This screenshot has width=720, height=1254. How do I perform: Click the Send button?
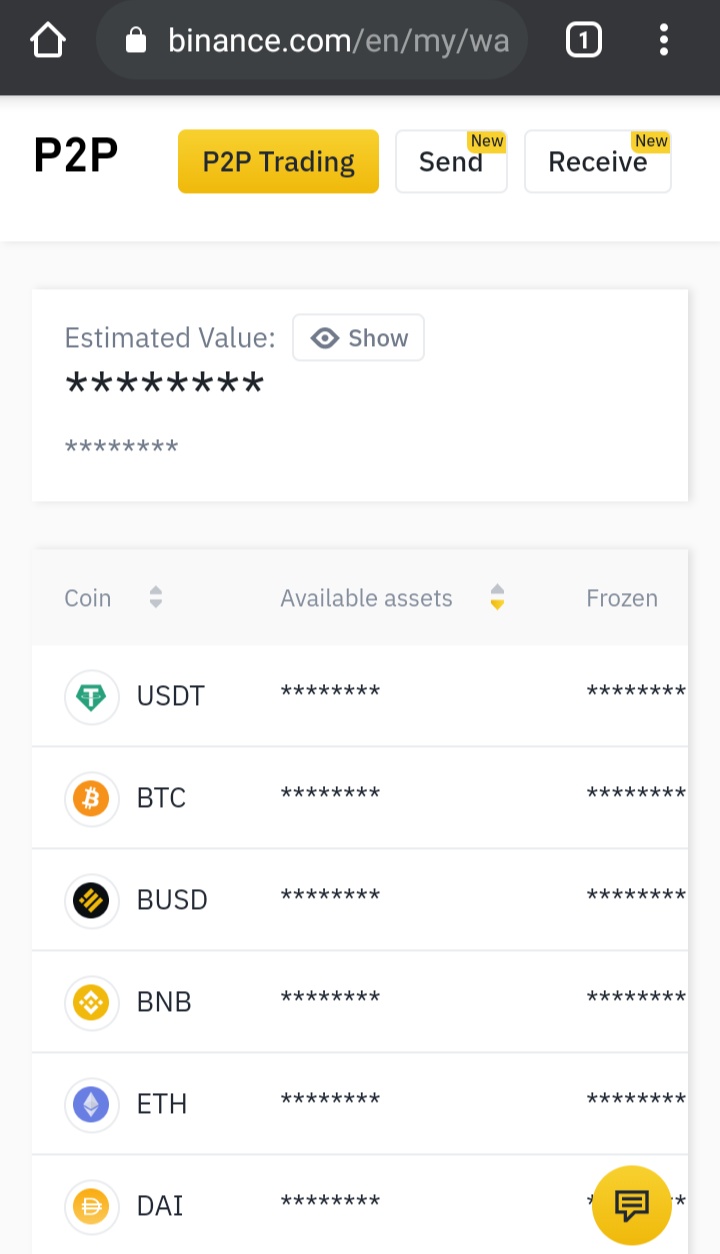pos(451,161)
